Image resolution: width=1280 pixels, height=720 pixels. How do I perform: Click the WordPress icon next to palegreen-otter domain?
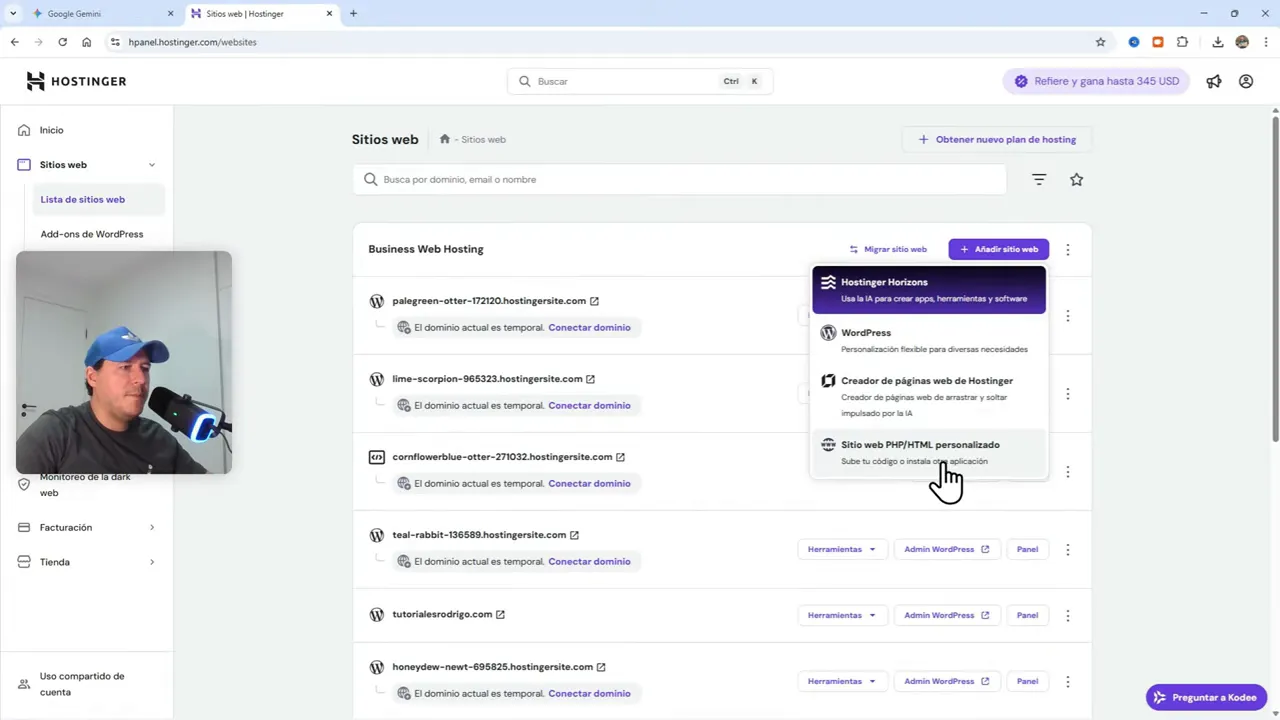tap(376, 300)
